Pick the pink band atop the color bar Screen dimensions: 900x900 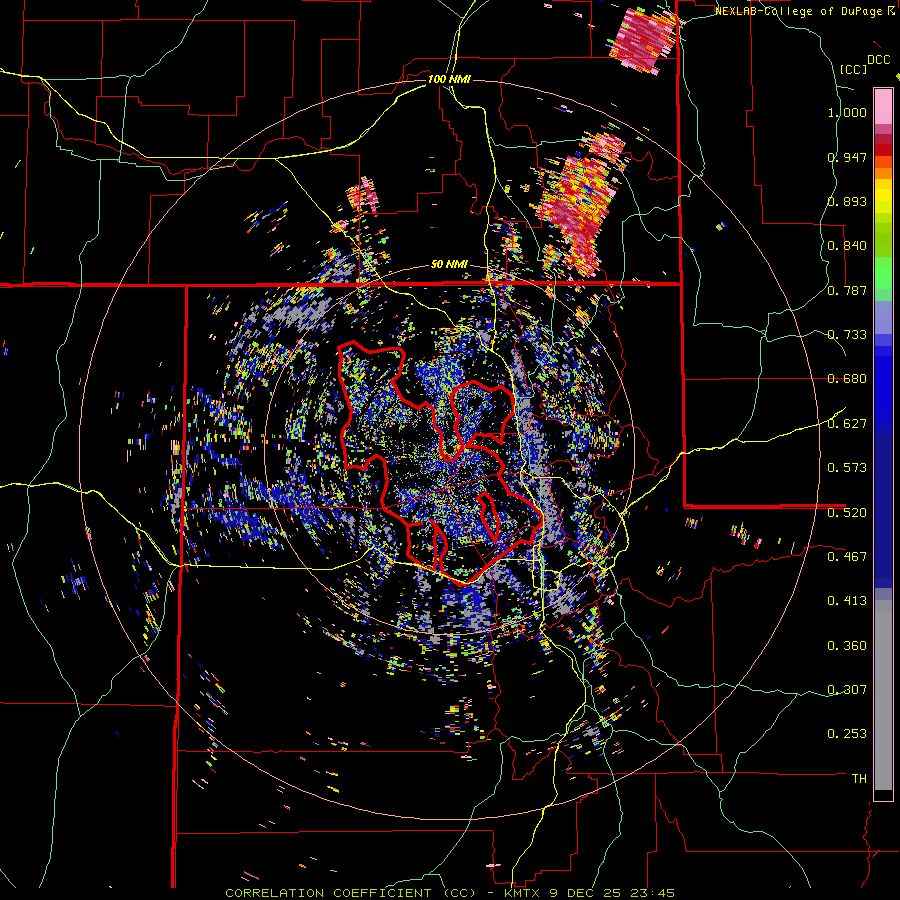click(883, 106)
